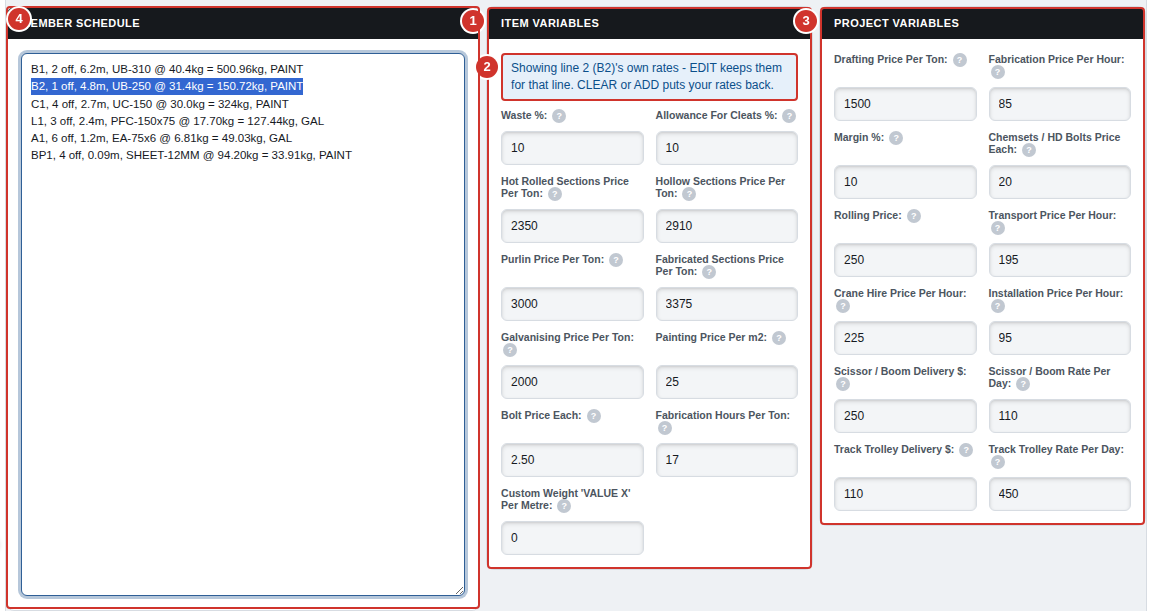
Task: Edit Hollow Sections price 2910 field
Action: tap(726, 226)
